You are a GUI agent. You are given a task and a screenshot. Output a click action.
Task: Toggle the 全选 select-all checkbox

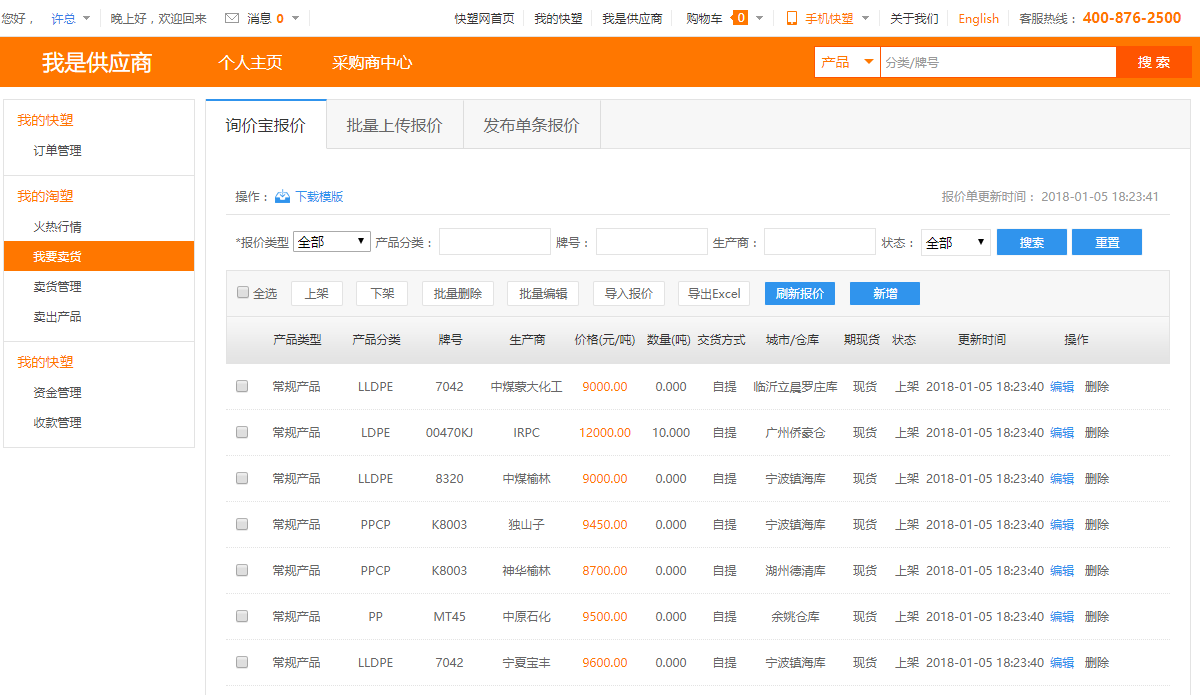pos(243,293)
